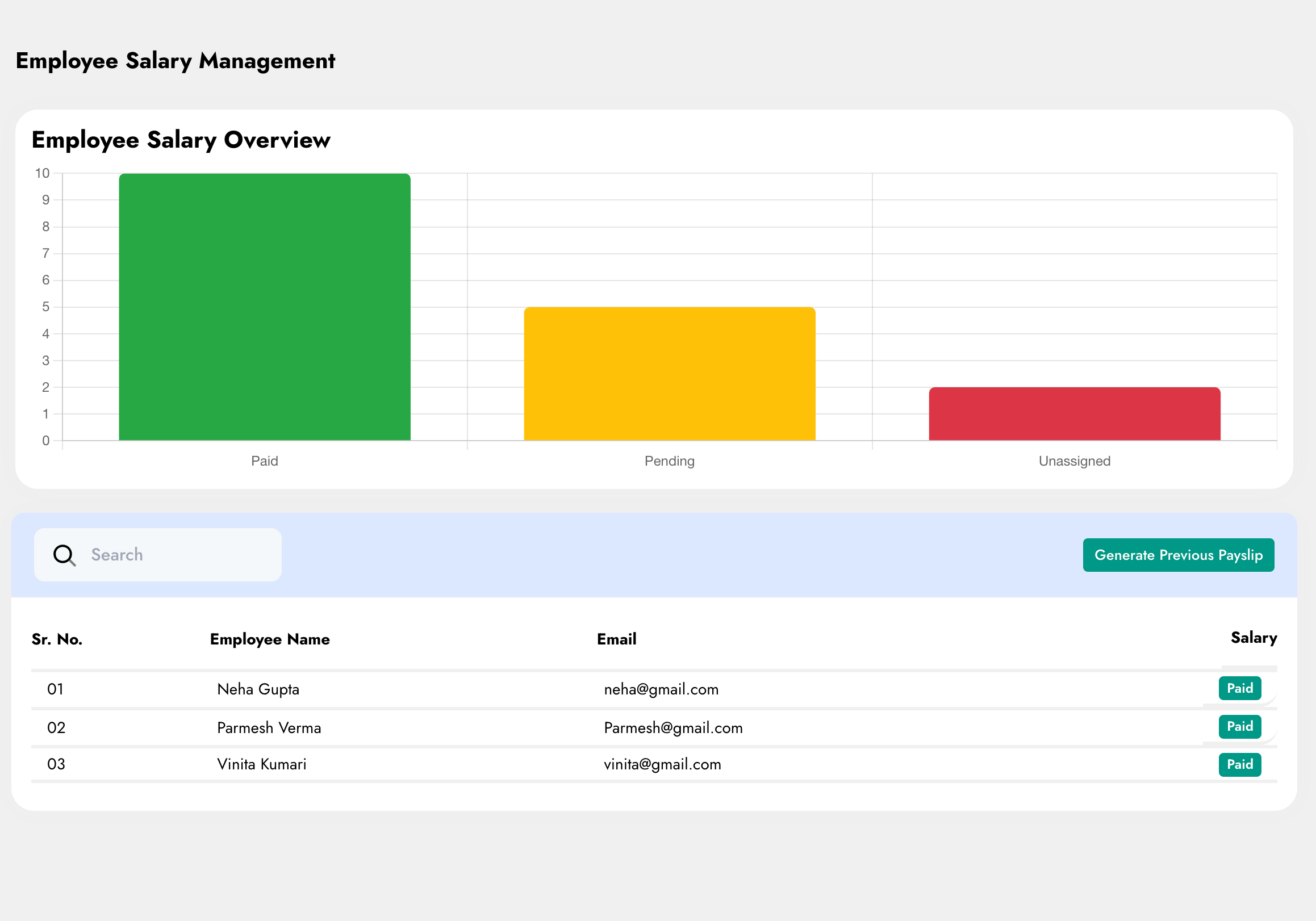The width and height of the screenshot is (1316, 921).
Task: Click the neha@gmail.com email
Action: click(661, 689)
